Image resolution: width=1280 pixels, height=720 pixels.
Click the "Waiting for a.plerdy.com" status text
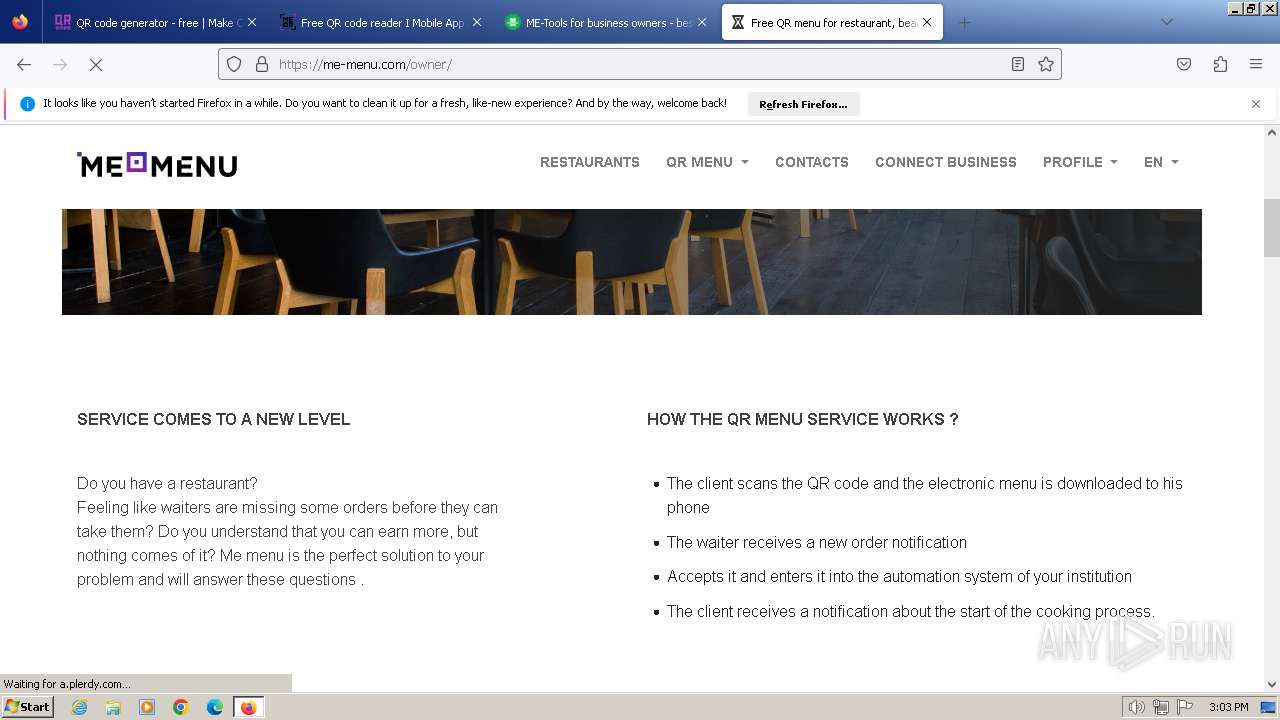point(67,684)
